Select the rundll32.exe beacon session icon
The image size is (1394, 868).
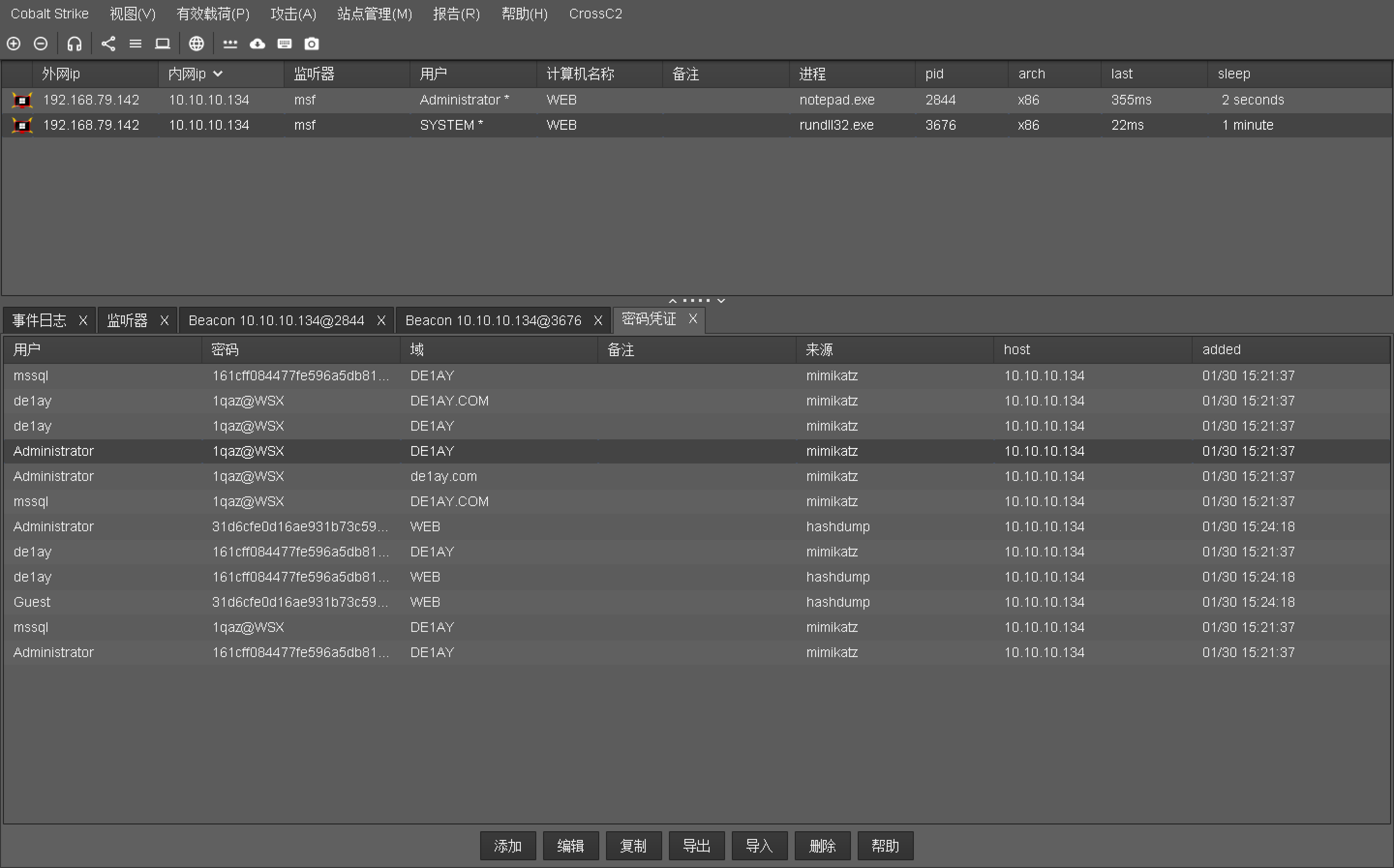[x=22, y=125]
